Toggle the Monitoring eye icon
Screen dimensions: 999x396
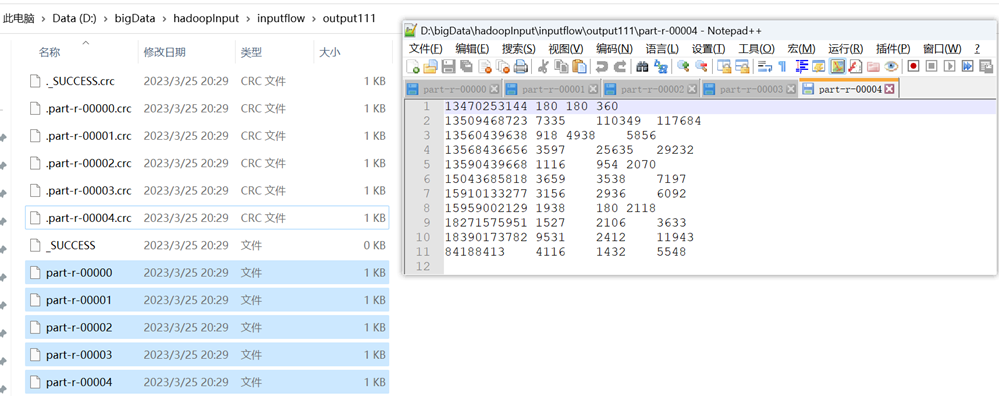pyautogui.click(x=891, y=66)
